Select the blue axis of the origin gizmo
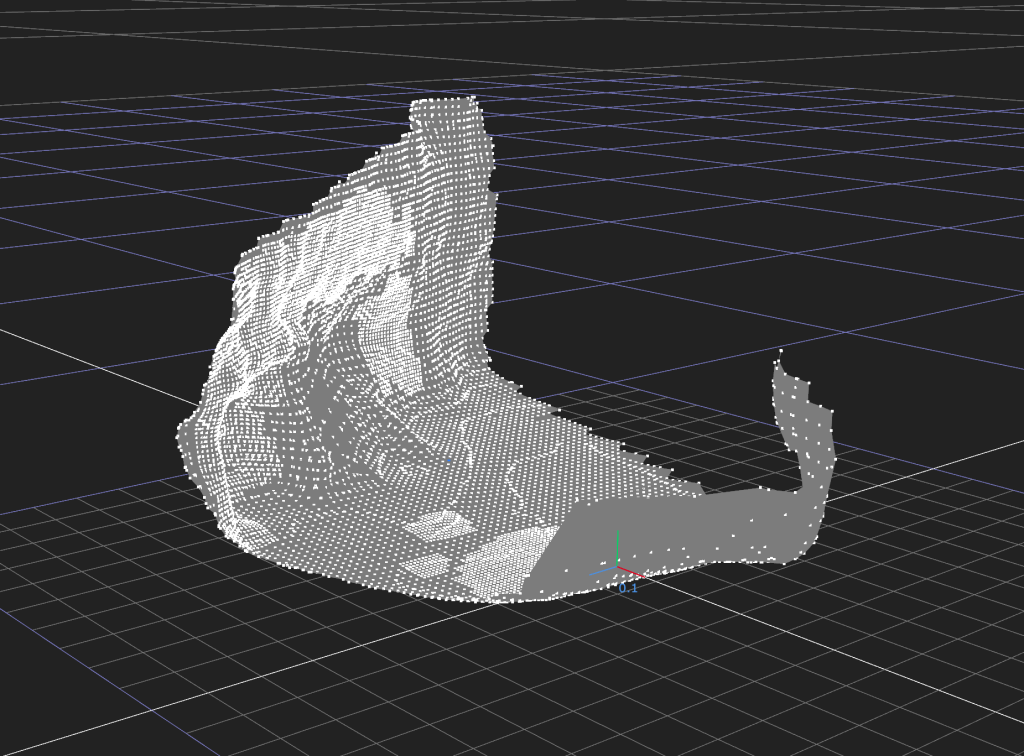1024x756 pixels. coord(603,571)
